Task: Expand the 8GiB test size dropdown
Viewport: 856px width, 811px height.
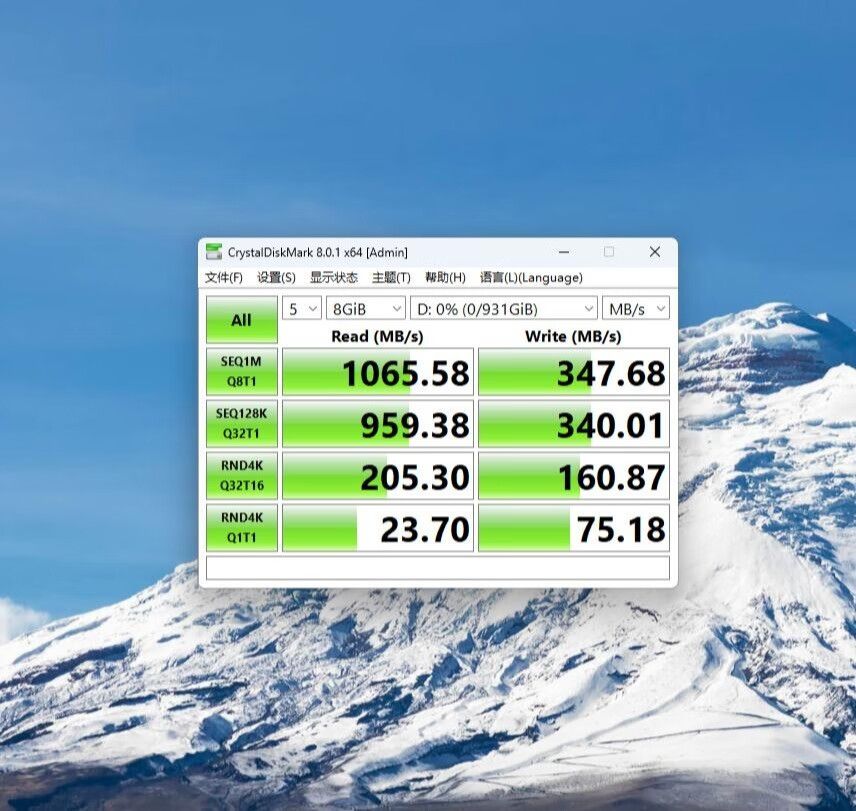Action: (x=366, y=309)
